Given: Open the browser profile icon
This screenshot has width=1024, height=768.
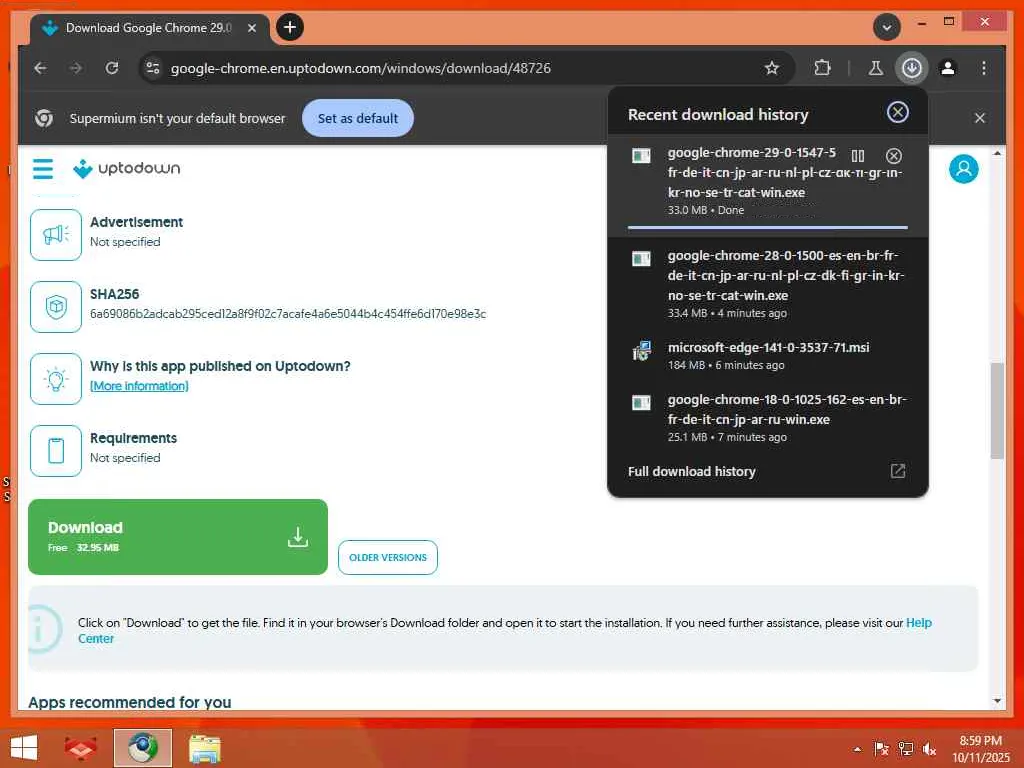Looking at the screenshot, I should (948, 68).
